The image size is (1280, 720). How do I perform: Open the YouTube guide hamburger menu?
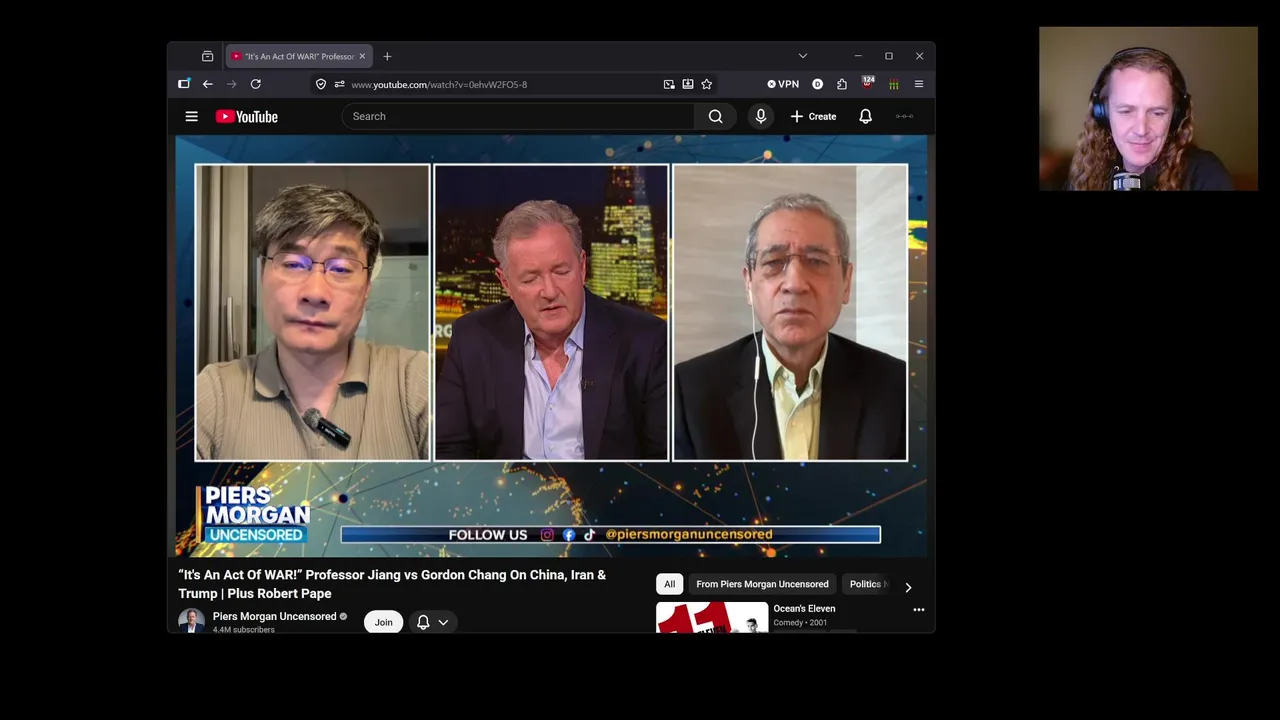pos(191,116)
